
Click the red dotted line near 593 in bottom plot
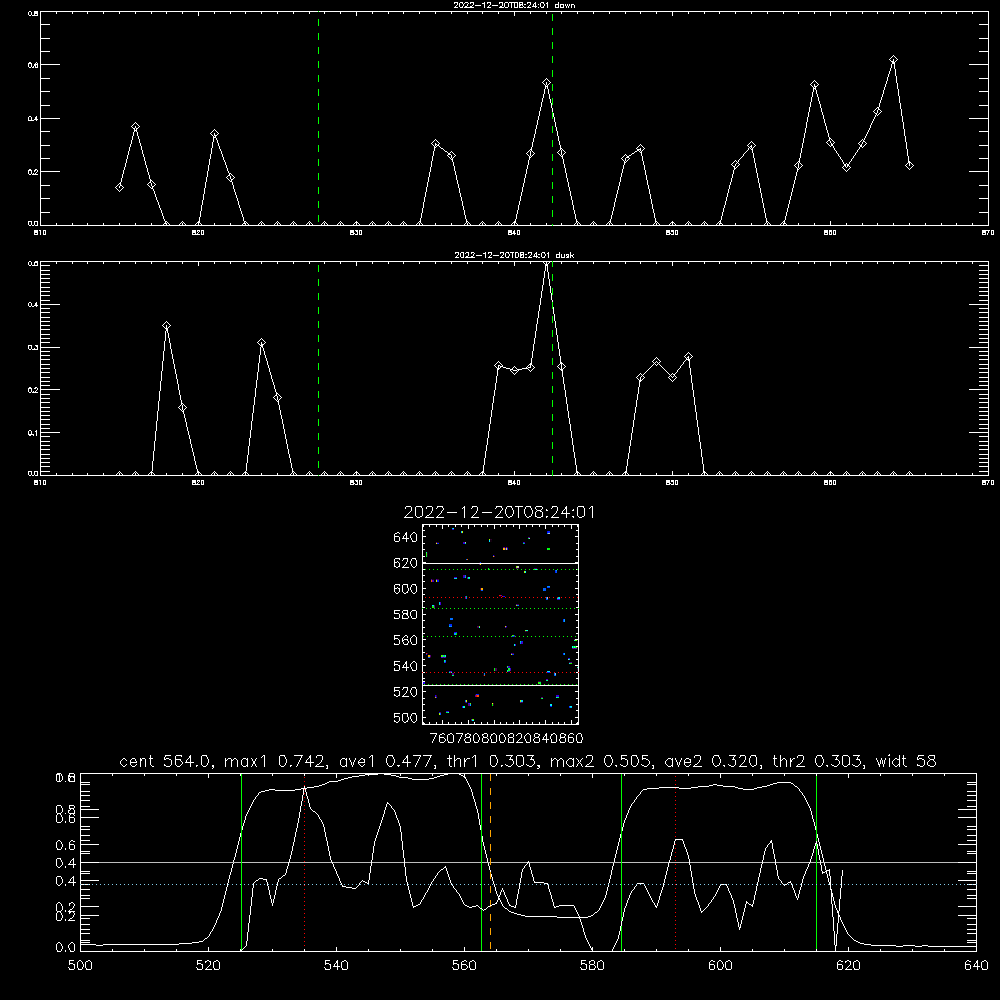(x=675, y=861)
